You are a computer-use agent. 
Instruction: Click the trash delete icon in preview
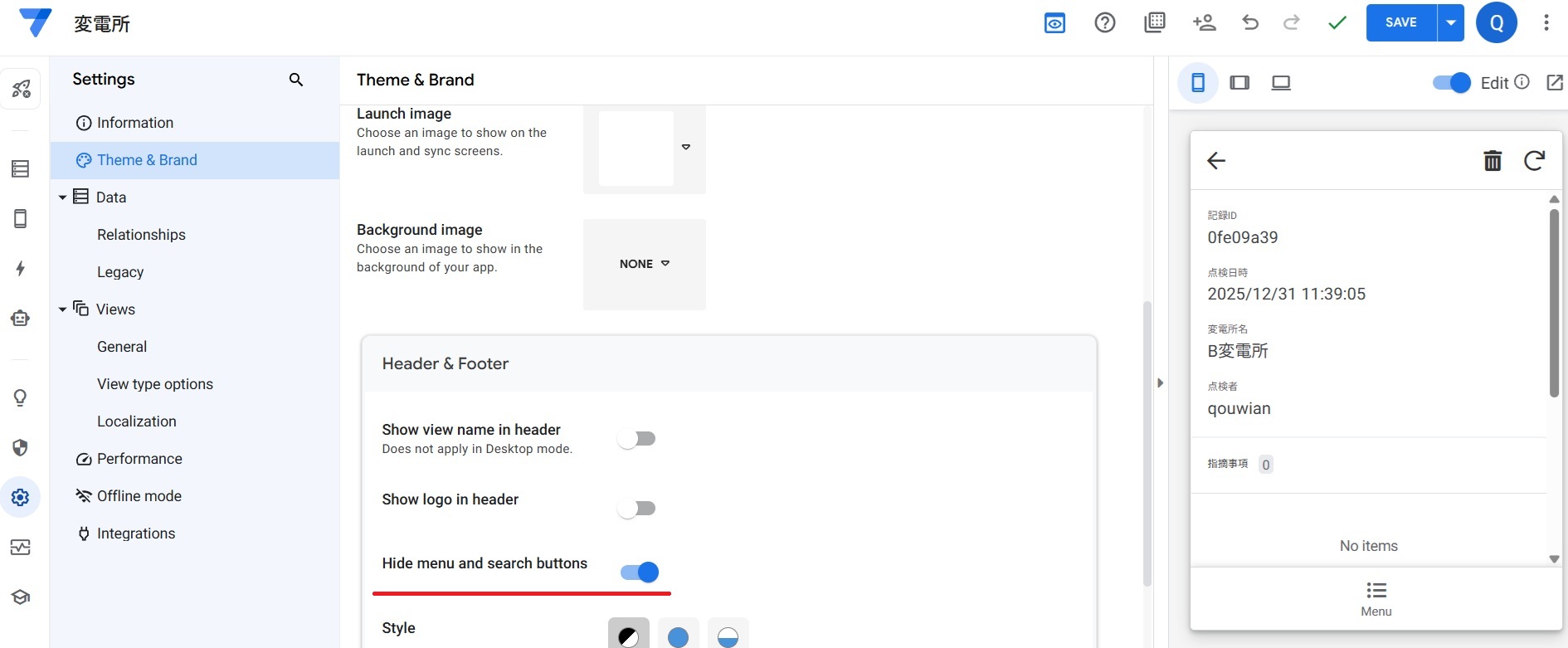tap(1493, 160)
